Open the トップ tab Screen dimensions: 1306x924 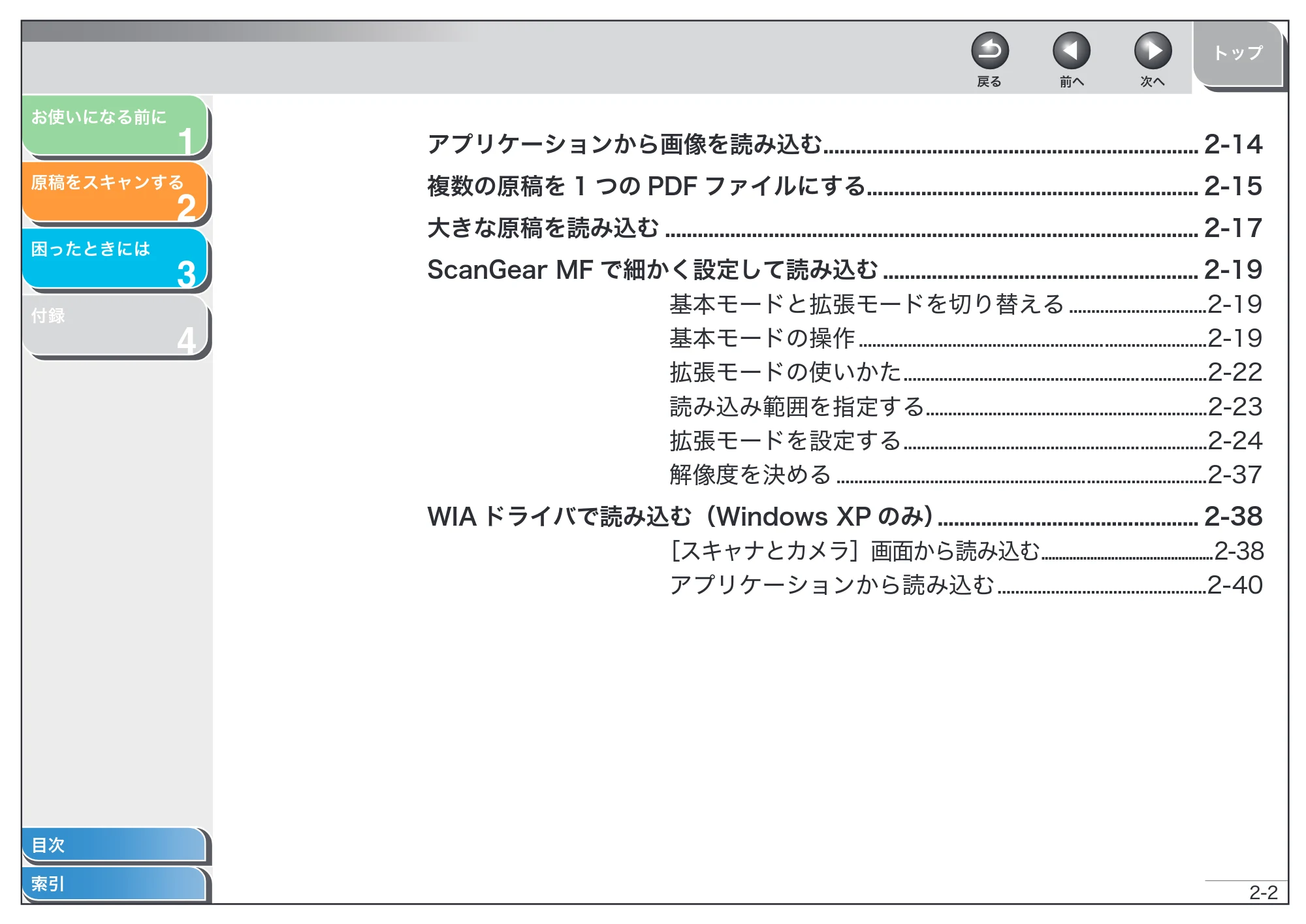point(1238,54)
